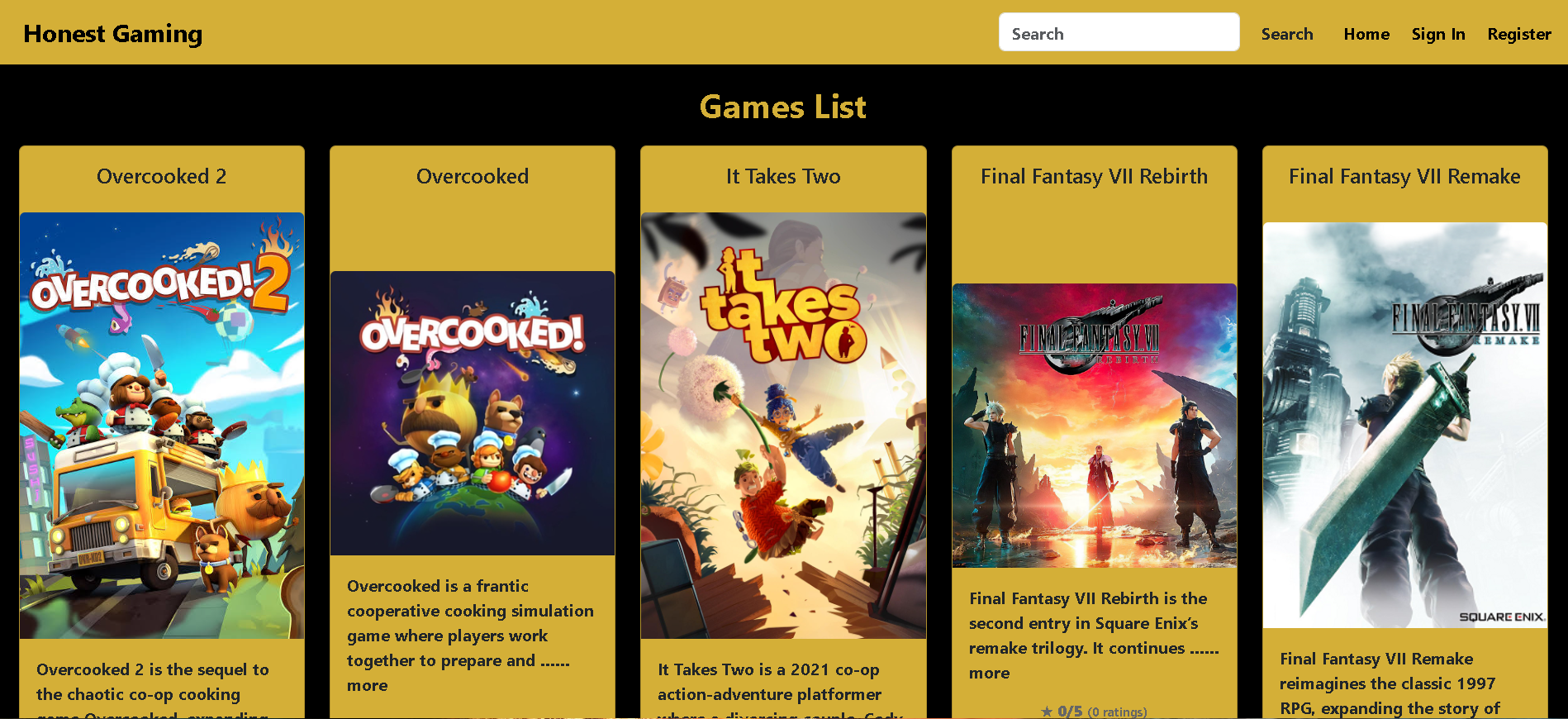Select the It Takes Two cover art
This screenshot has height=719, width=1568.
click(x=783, y=426)
